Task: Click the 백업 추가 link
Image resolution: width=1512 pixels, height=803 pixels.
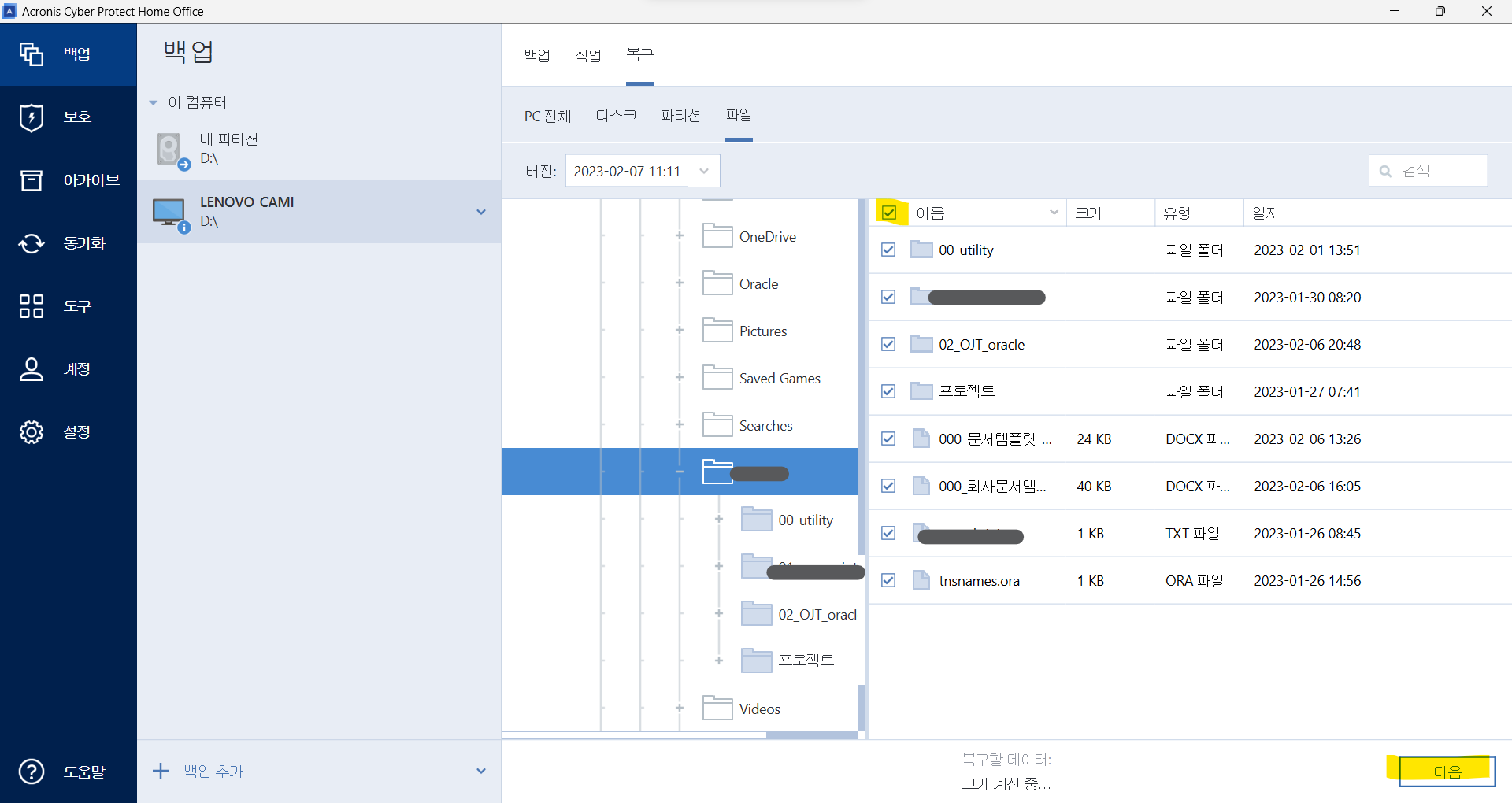Action: [x=213, y=771]
